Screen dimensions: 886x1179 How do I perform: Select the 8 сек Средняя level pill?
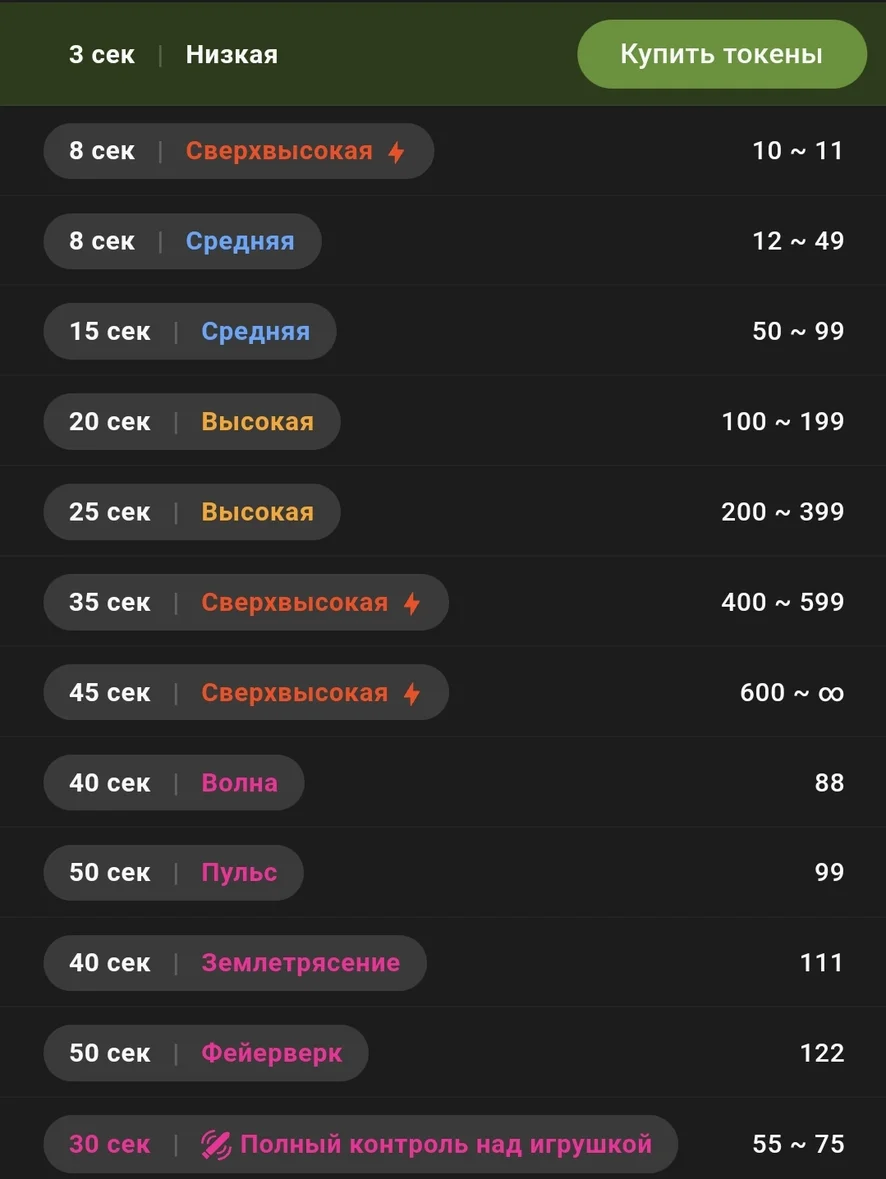pyautogui.click(x=182, y=242)
